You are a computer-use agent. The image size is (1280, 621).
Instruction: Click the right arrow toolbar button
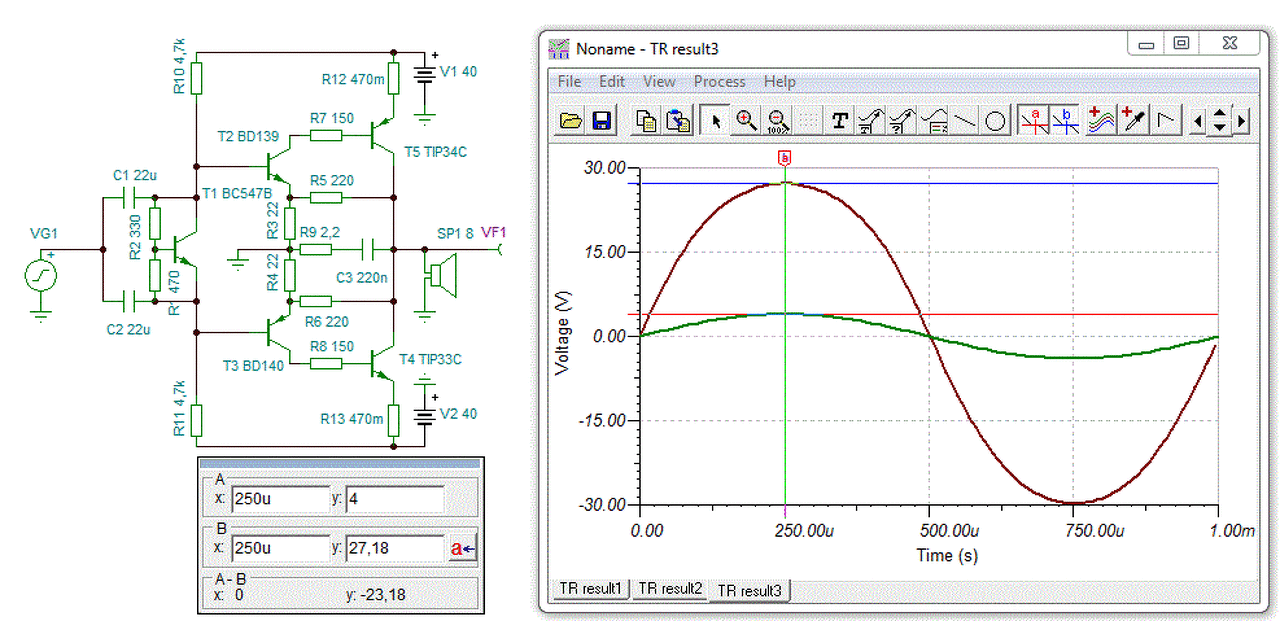[x=1242, y=121]
